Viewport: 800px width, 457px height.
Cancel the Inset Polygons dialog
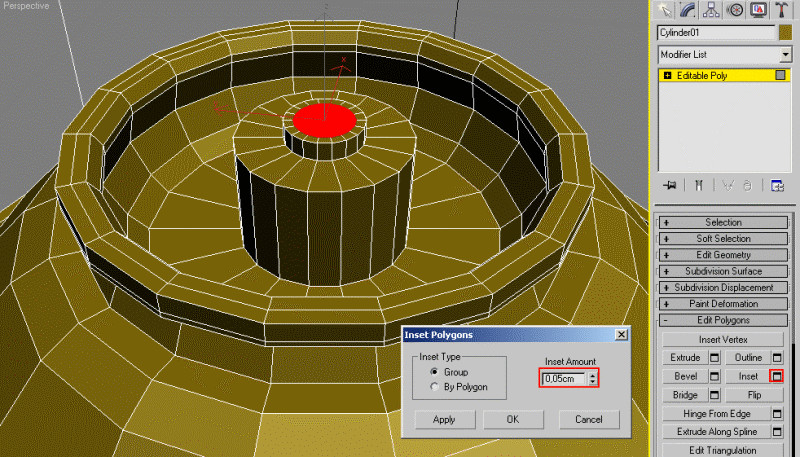589,419
